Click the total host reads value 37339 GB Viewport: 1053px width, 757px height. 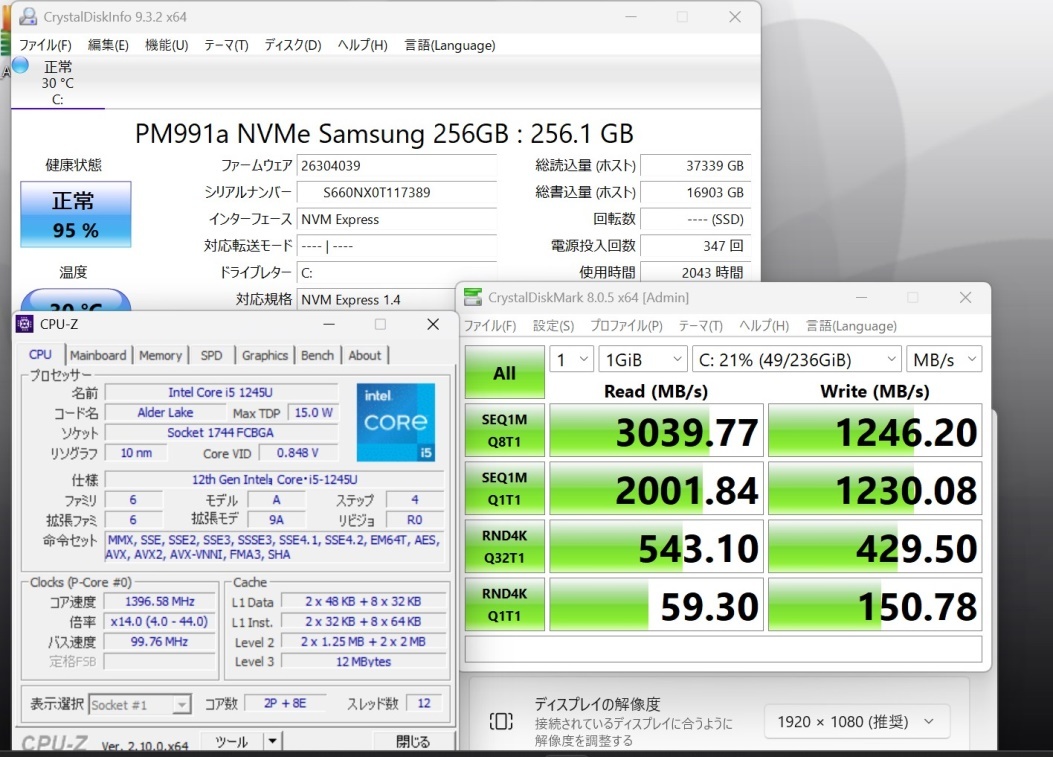(694, 165)
